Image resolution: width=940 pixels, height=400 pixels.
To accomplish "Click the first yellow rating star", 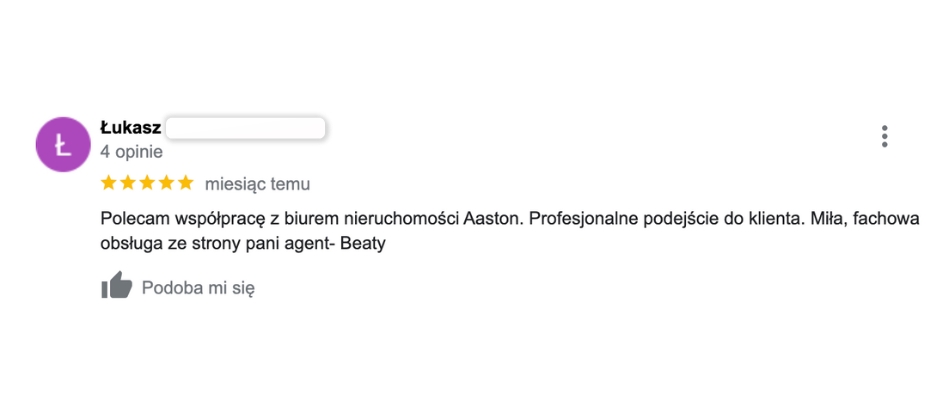I will 109,183.
